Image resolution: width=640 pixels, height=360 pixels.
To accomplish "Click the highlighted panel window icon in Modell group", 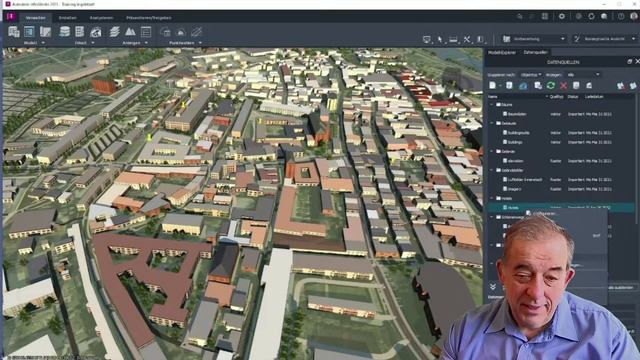I will point(29,32).
